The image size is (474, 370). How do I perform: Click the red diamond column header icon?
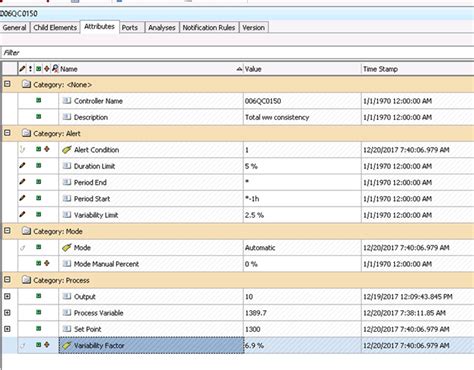point(47,69)
